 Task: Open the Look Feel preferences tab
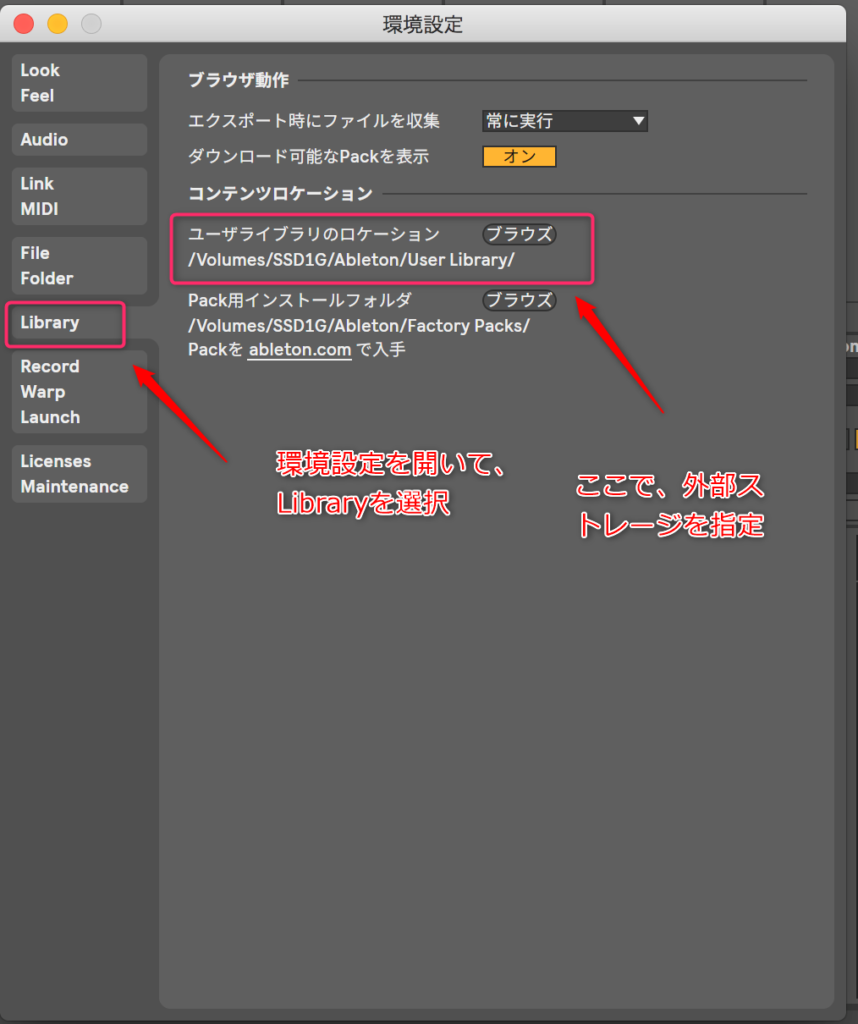[x=78, y=83]
